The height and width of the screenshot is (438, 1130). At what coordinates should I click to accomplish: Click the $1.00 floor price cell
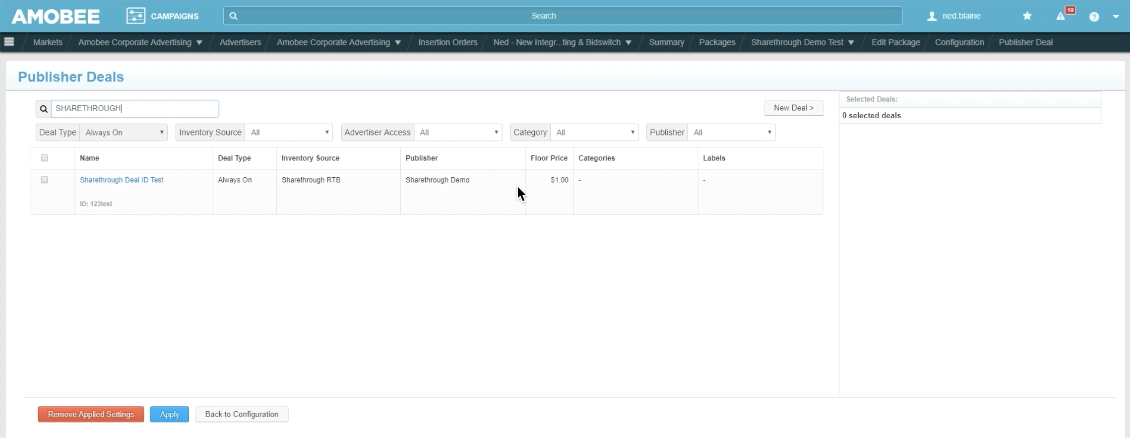click(x=559, y=180)
